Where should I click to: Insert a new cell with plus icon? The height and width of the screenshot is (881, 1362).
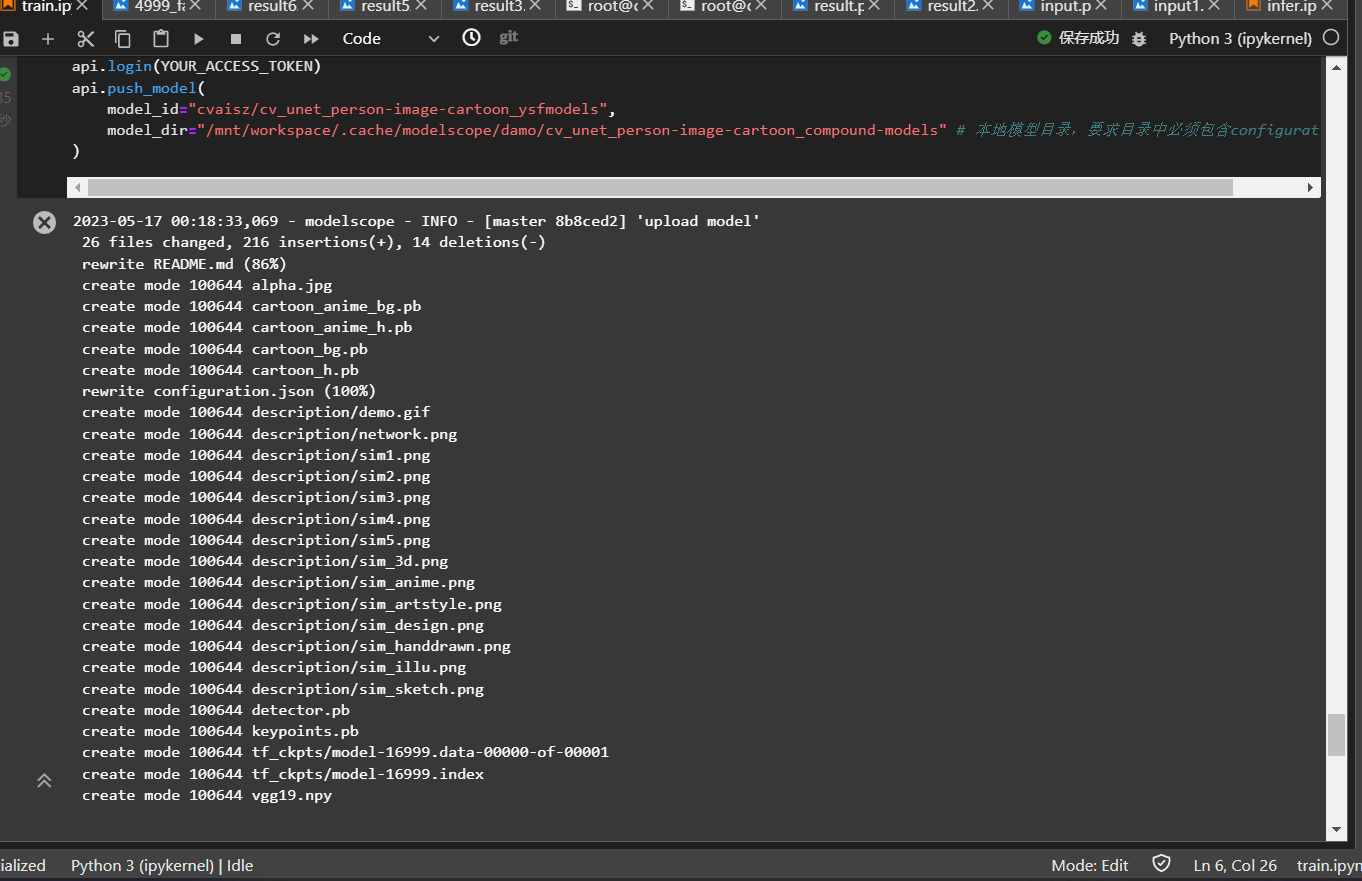48,39
